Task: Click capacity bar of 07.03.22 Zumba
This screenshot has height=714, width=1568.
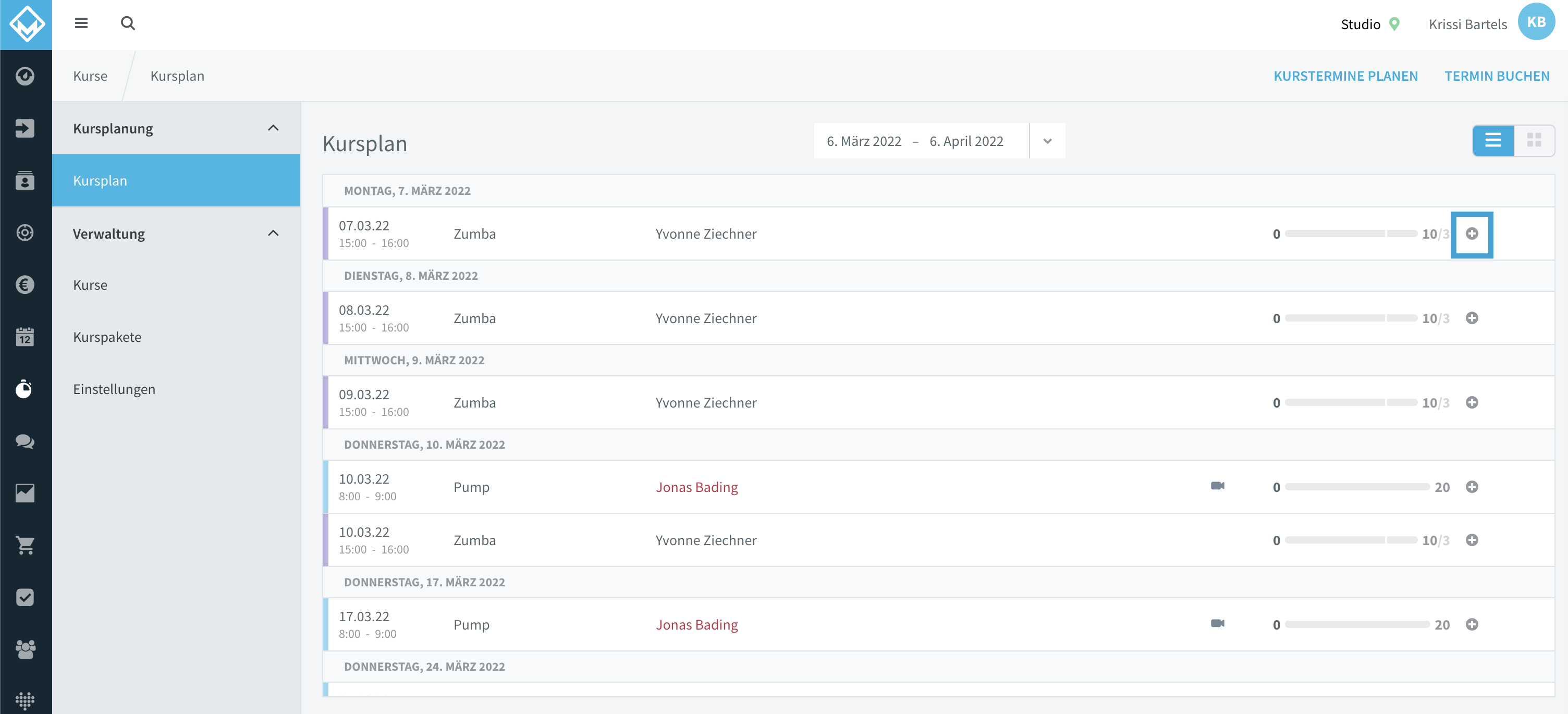Action: pos(1351,233)
